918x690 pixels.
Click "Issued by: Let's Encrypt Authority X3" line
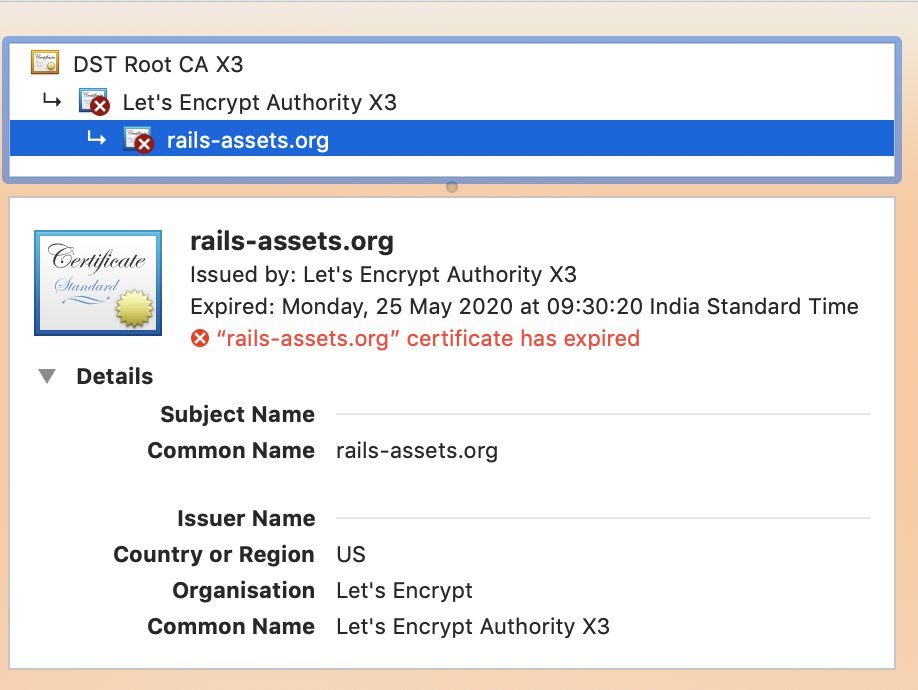pos(383,274)
